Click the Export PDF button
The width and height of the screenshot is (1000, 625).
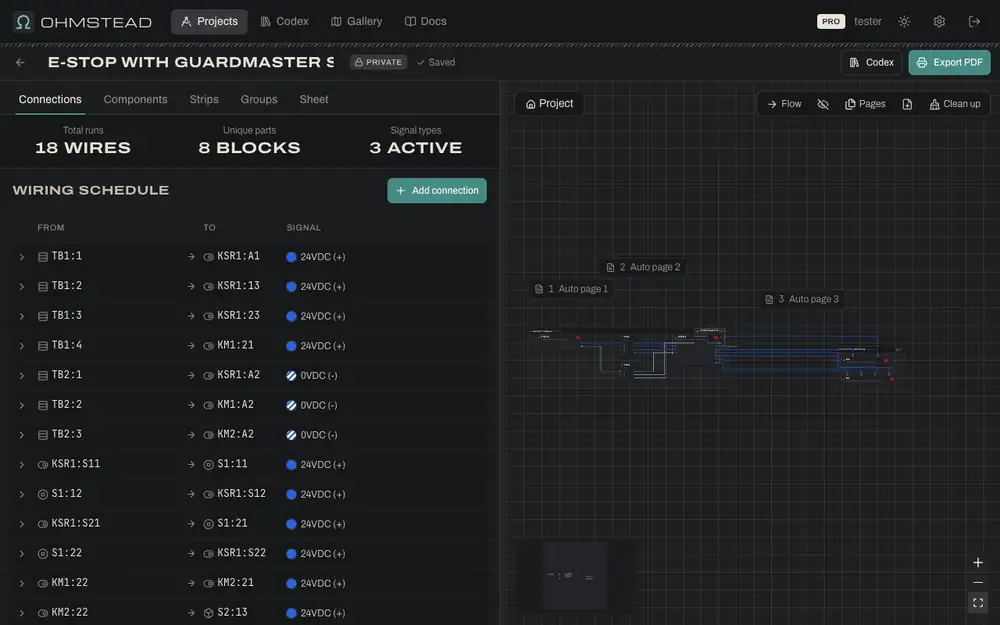(949, 62)
